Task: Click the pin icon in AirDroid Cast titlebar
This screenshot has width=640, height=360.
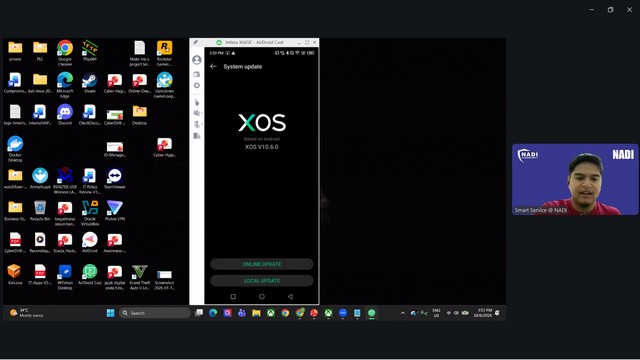Action: [x=196, y=42]
